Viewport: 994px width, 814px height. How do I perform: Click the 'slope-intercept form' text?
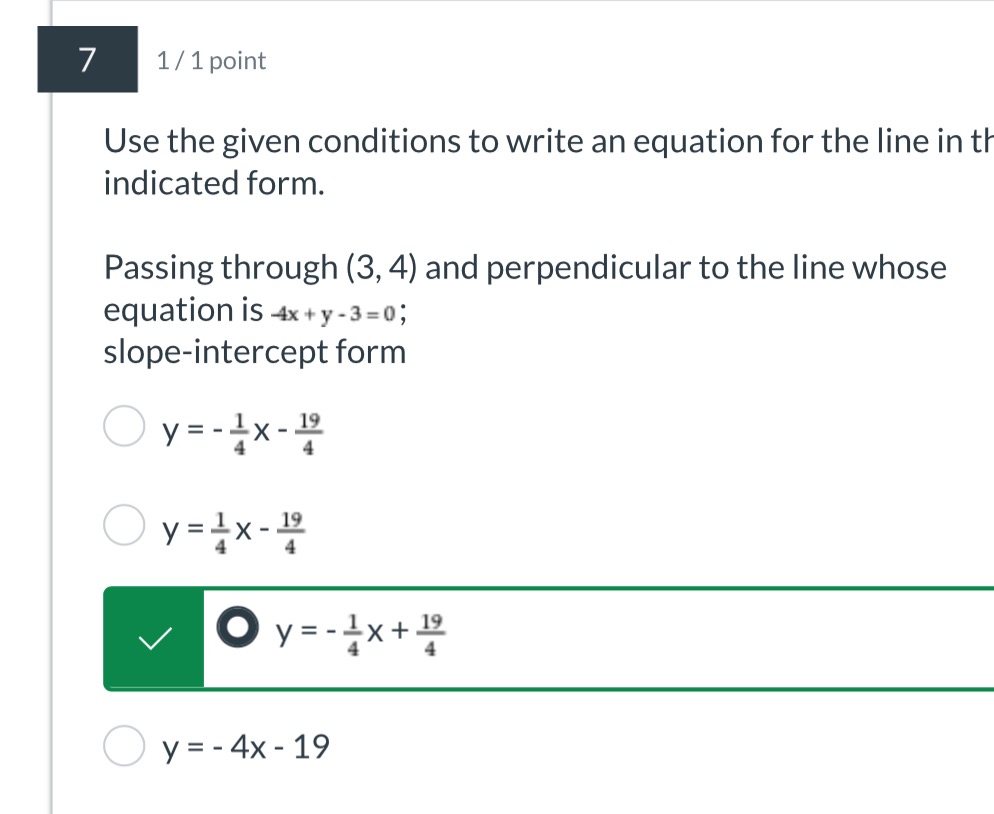pyautogui.click(x=255, y=352)
